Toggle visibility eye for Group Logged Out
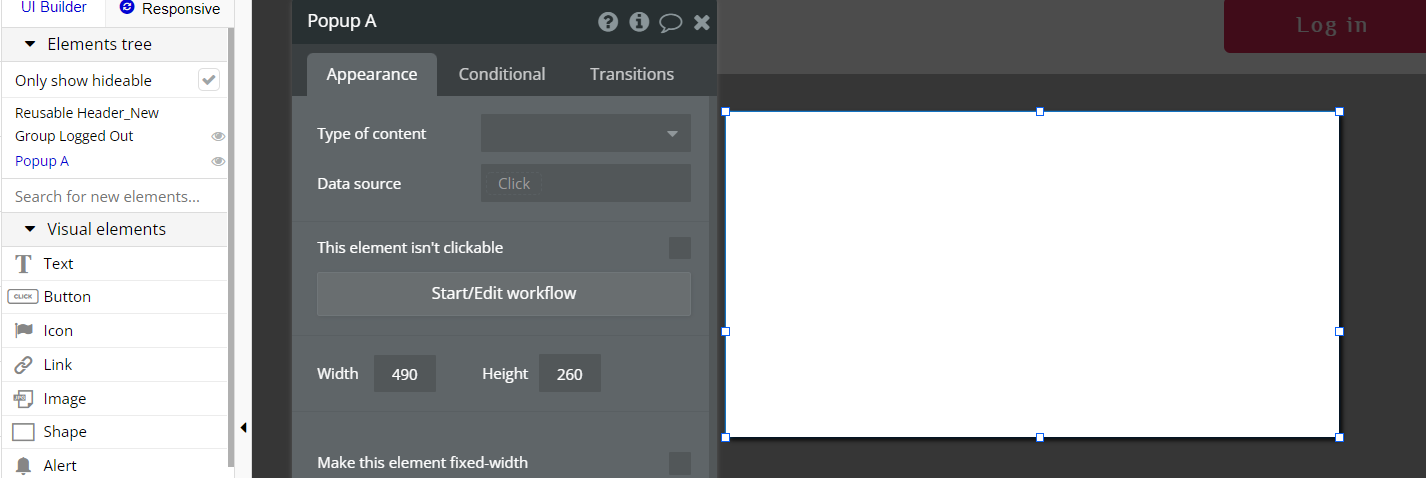The width and height of the screenshot is (1426, 478). pos(218,136)
